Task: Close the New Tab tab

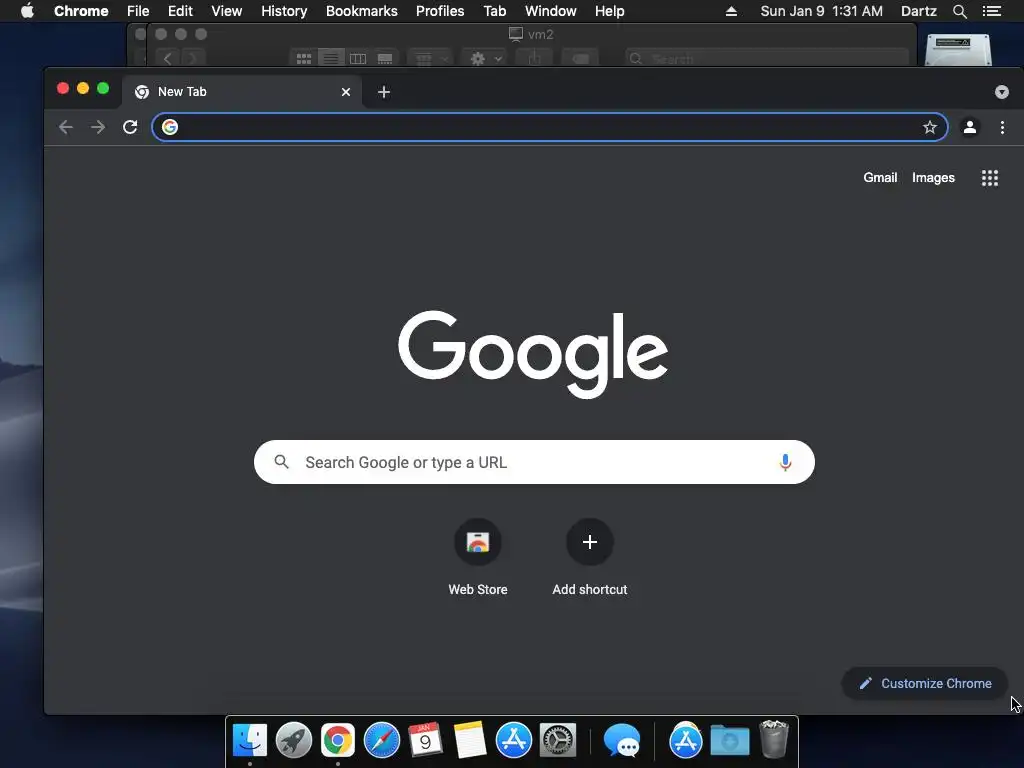Action: click(x=346, y=92)
